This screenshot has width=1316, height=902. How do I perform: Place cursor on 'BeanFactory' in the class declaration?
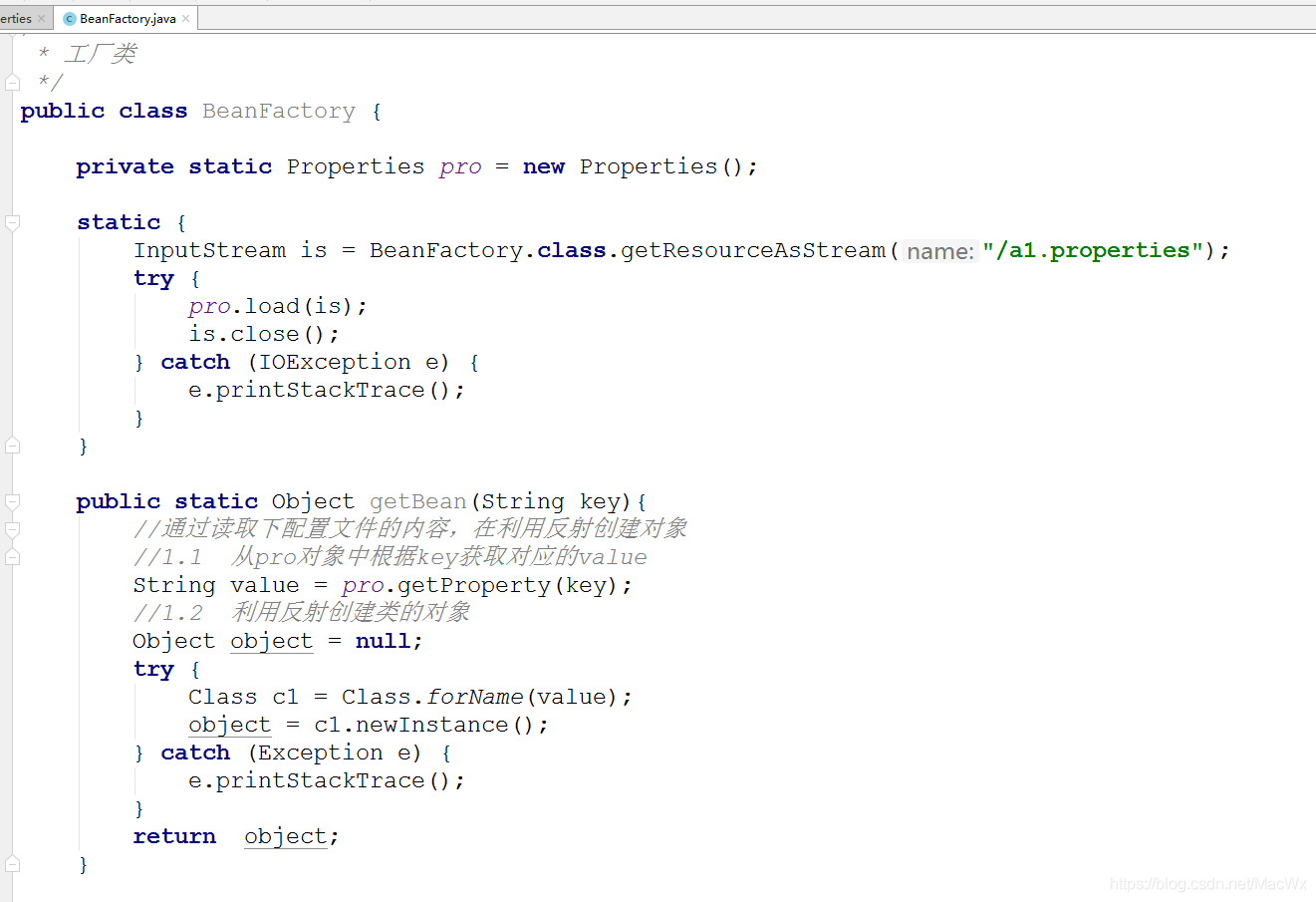tap(279, 111)
